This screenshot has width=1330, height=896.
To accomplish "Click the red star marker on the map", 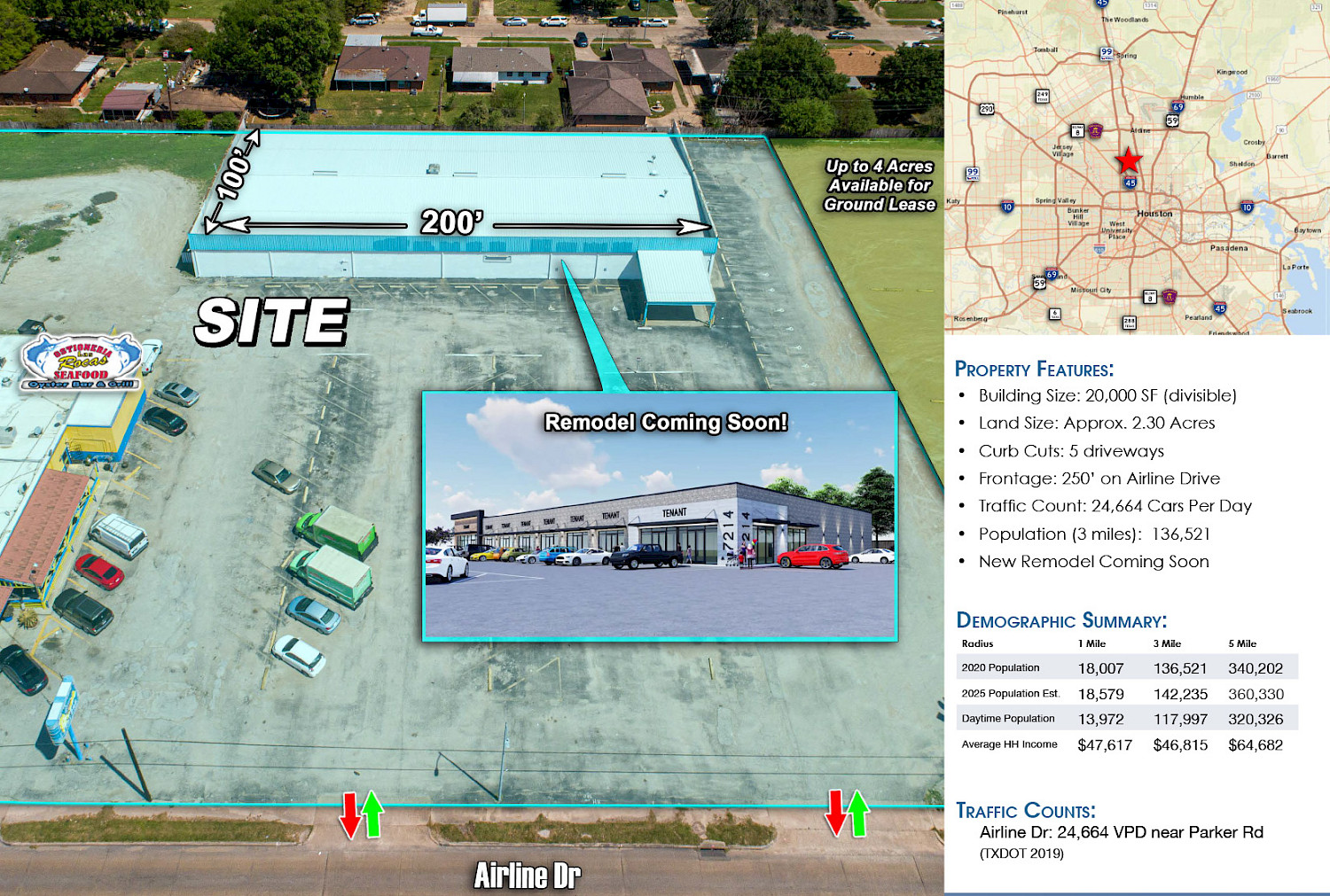I will pyautogui.click(x=1128, y=160).
